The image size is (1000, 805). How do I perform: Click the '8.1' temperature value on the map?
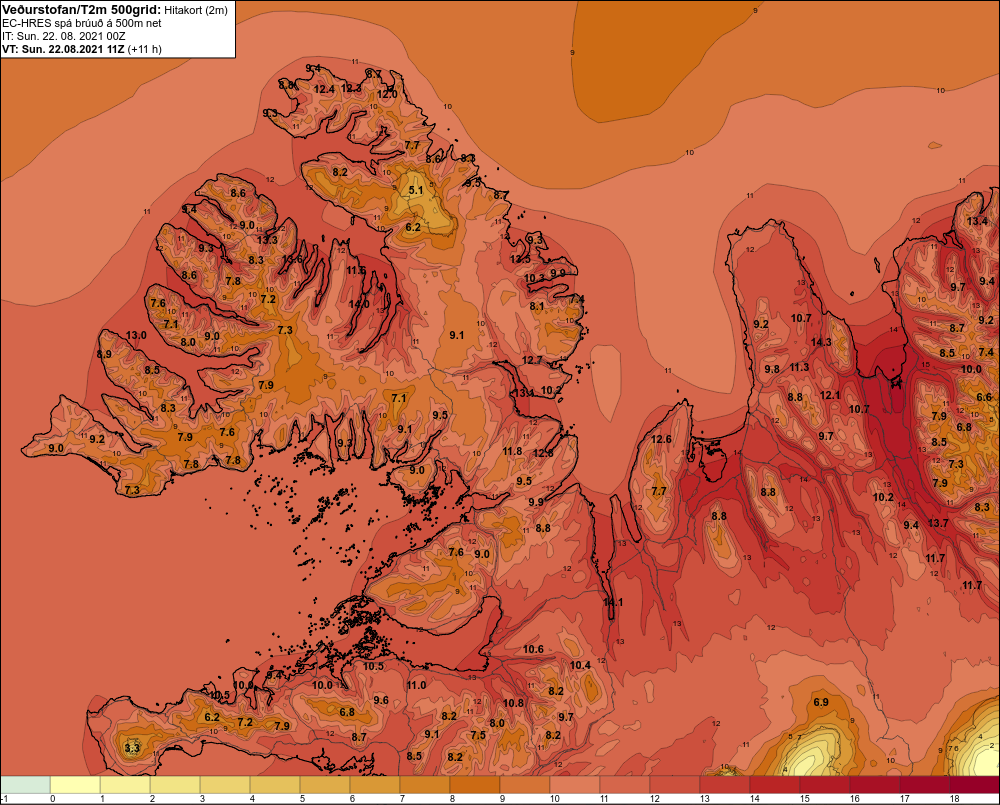coord(537,306)
